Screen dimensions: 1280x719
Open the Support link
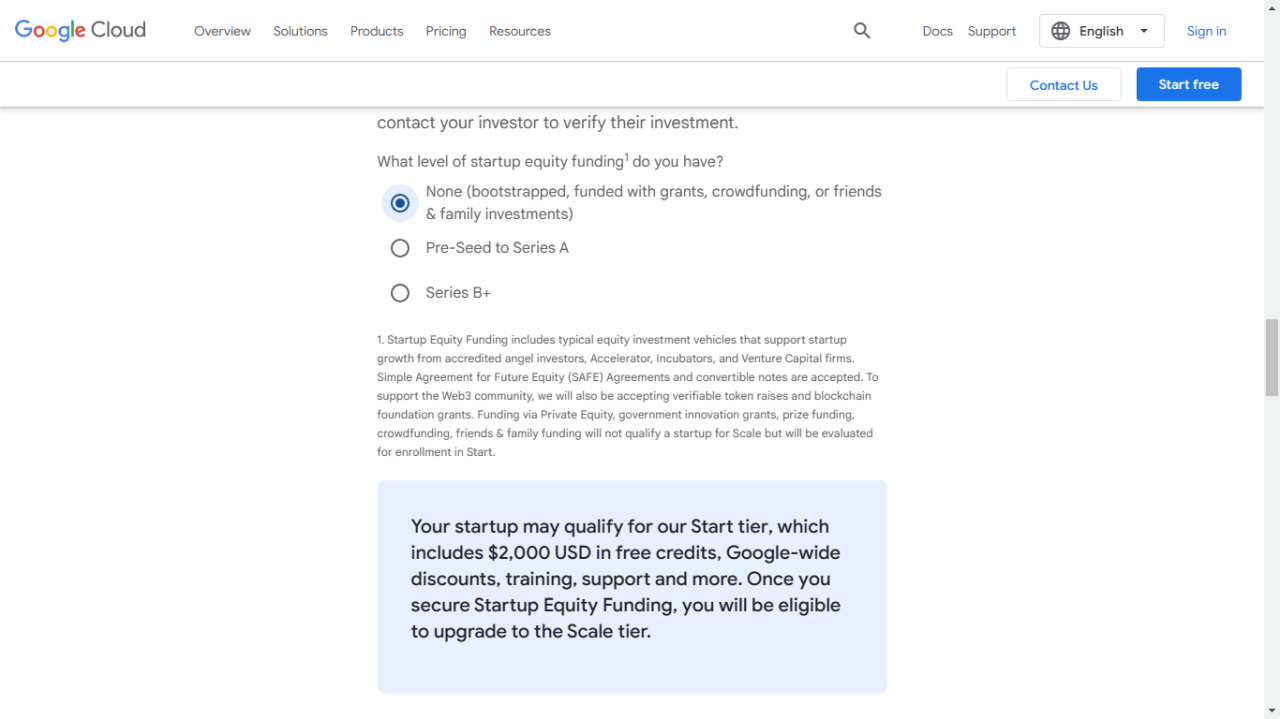click(992, 31)
